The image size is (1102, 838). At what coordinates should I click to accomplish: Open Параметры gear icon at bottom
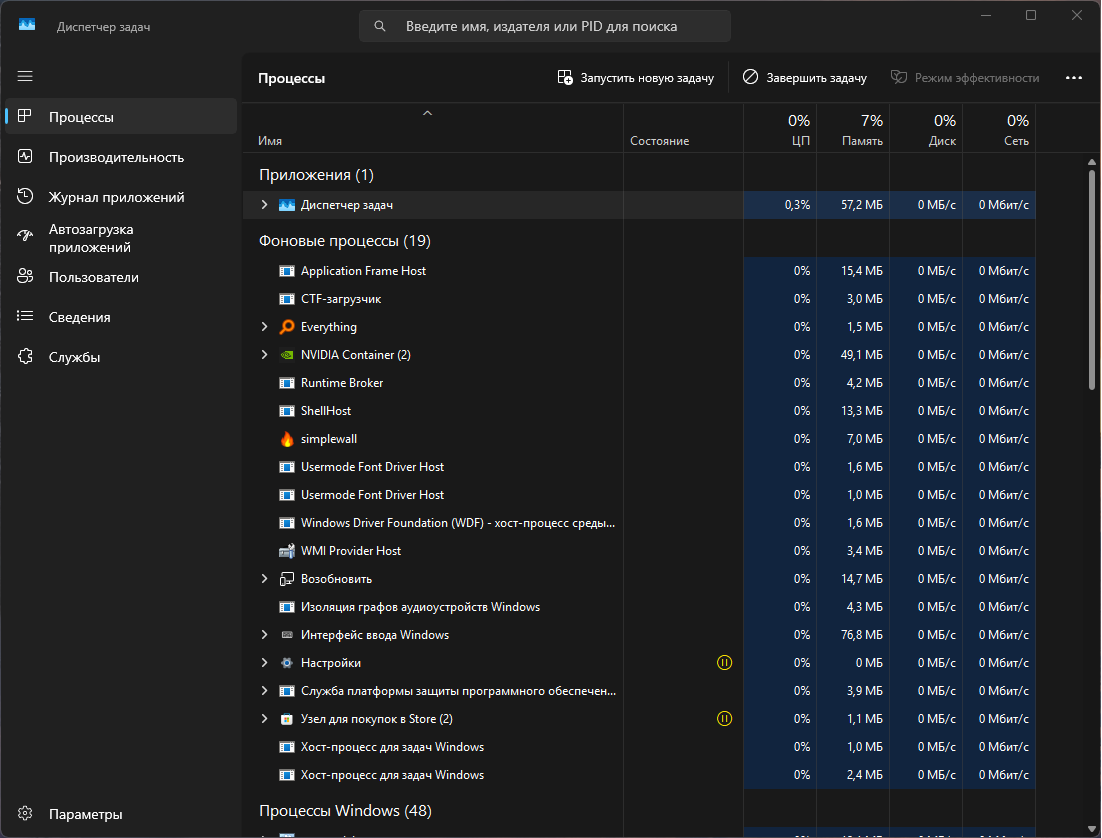click(x=25, y=813)
